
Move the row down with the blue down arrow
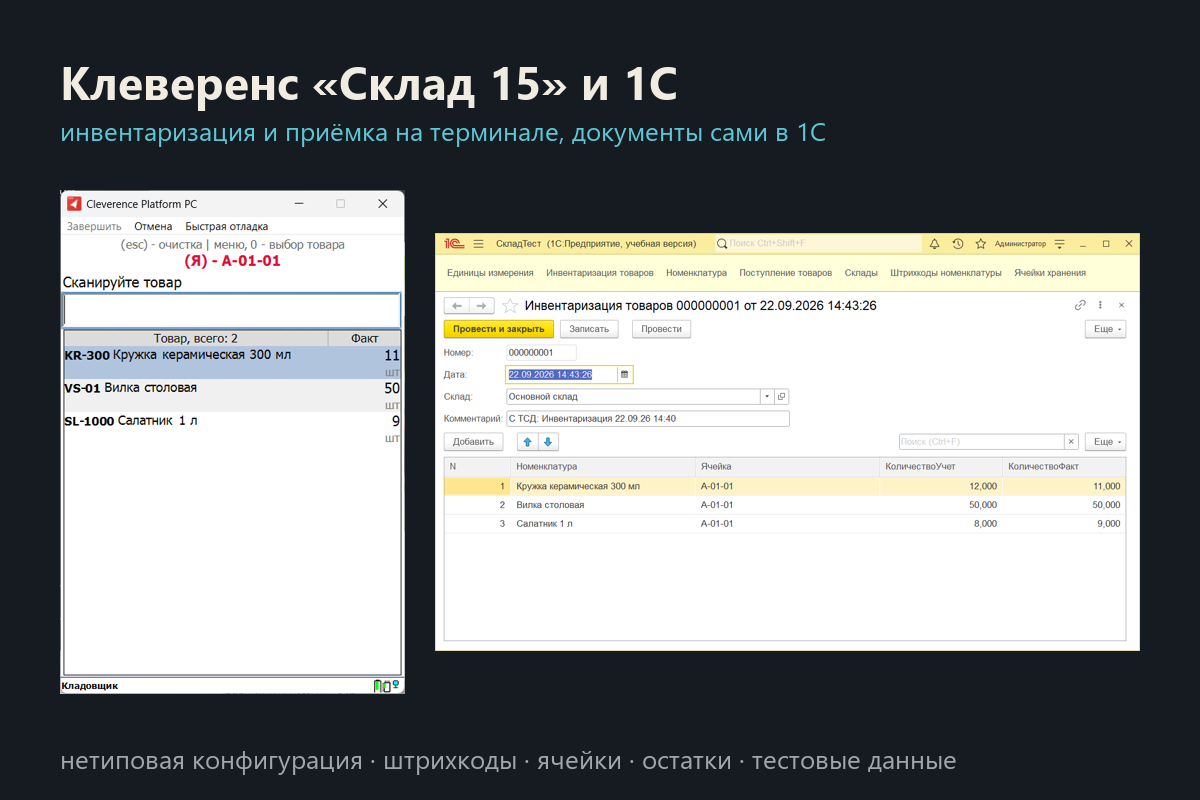pyautogui.click(x=548, y=441)
